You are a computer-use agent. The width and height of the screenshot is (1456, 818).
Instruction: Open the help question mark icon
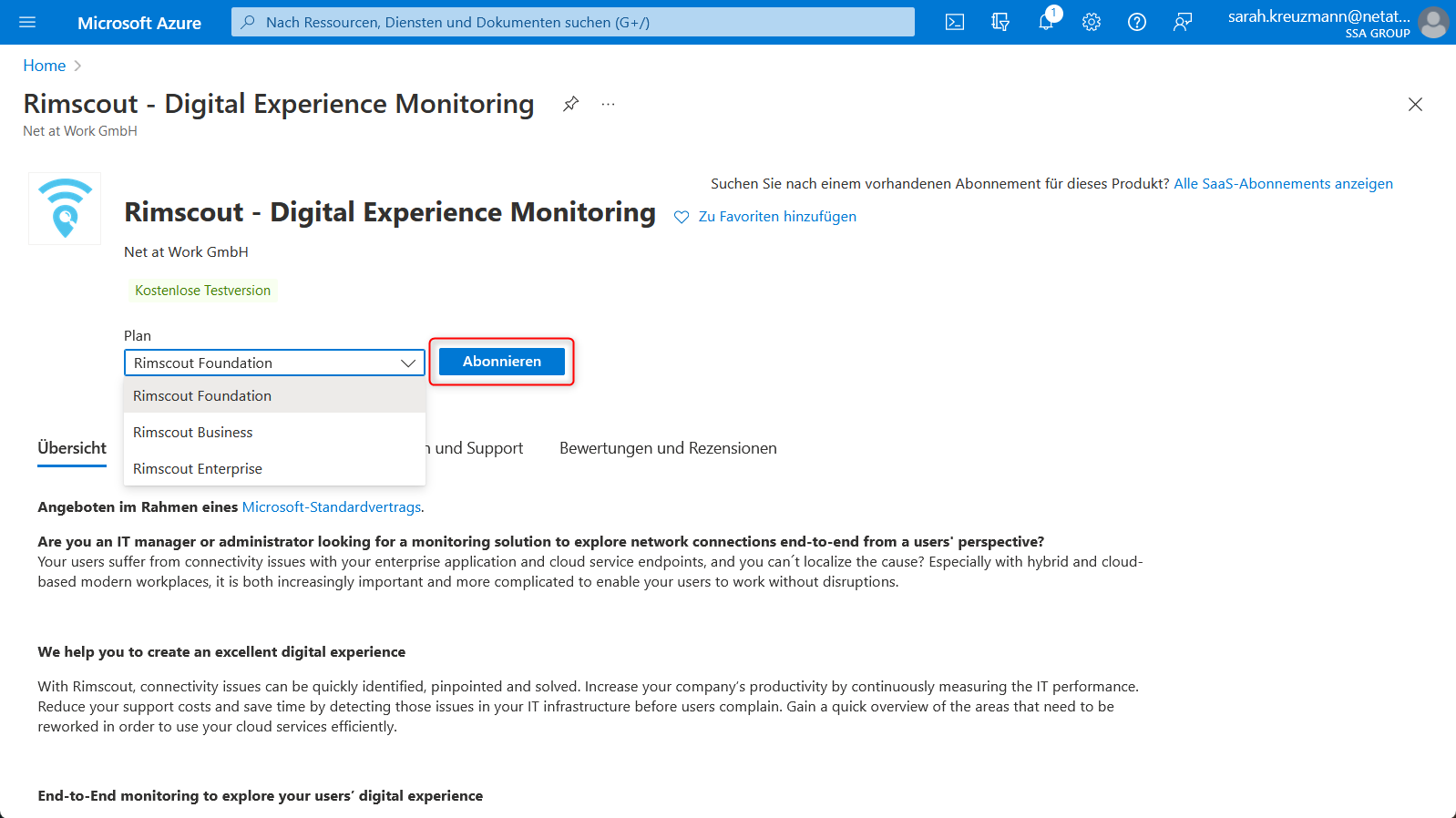(1137, 22)
